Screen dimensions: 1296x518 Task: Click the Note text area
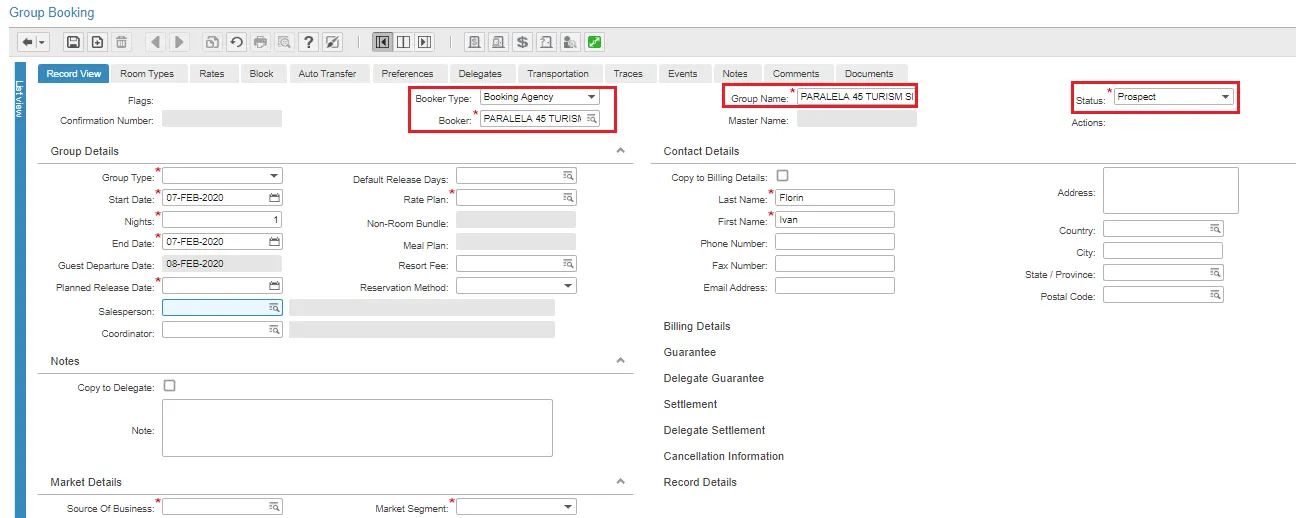click(x=357, y=428)
